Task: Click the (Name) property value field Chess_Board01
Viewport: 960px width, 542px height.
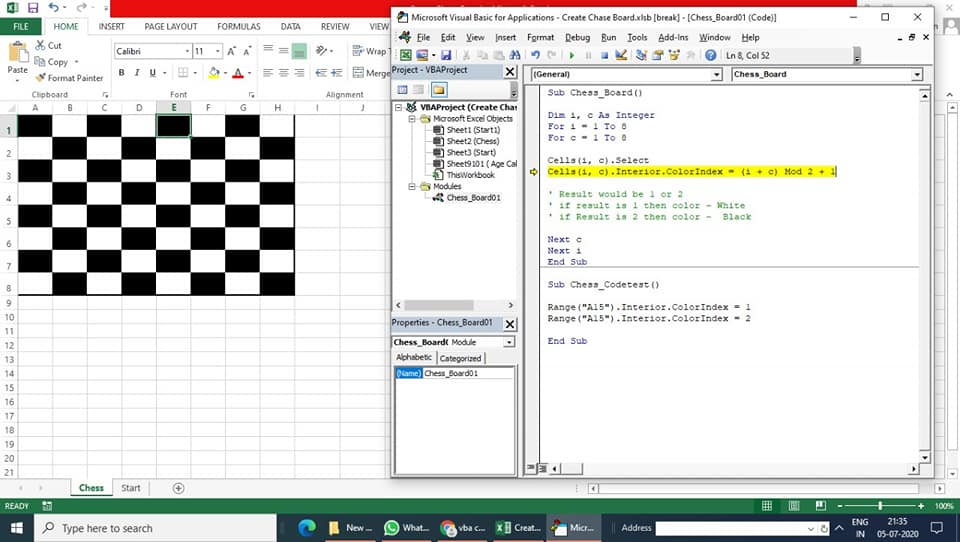Action: [468, 374]
